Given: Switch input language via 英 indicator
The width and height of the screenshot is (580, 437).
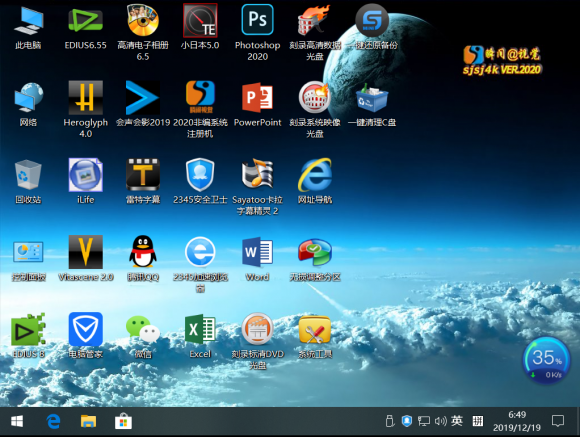Looking at the screenshot, I should 457,421.
